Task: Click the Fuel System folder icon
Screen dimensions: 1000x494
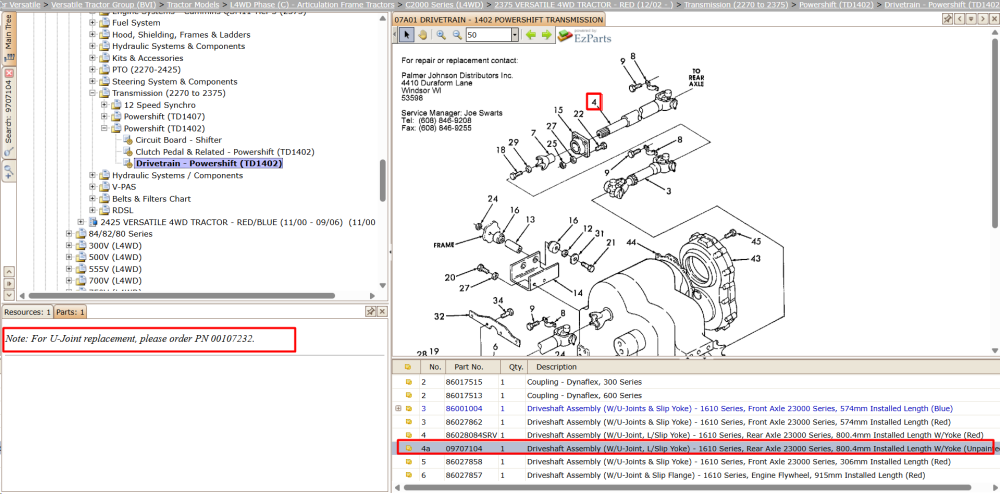Action: point(105,23)
